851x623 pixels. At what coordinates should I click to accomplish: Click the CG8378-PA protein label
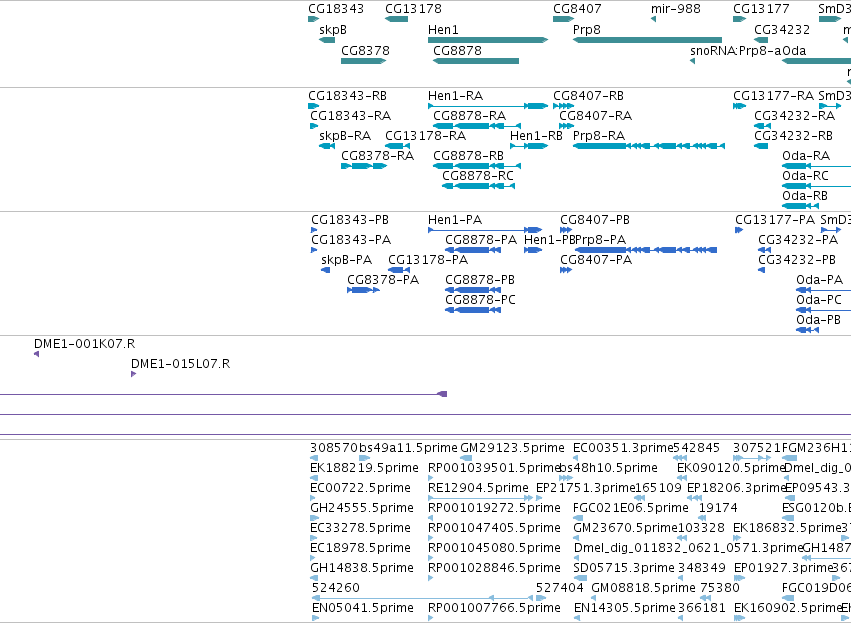tap(383, 280)
